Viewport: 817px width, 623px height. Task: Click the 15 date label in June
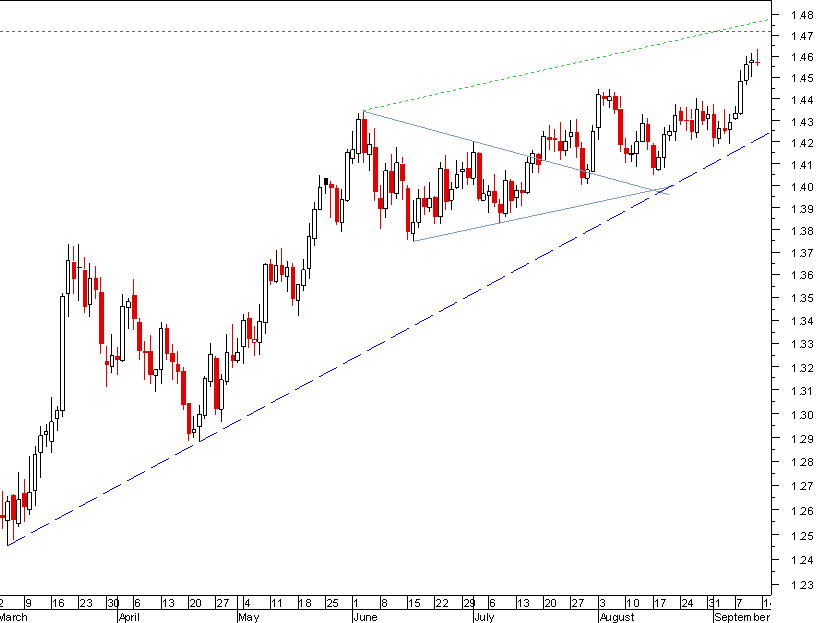point(414,603)
